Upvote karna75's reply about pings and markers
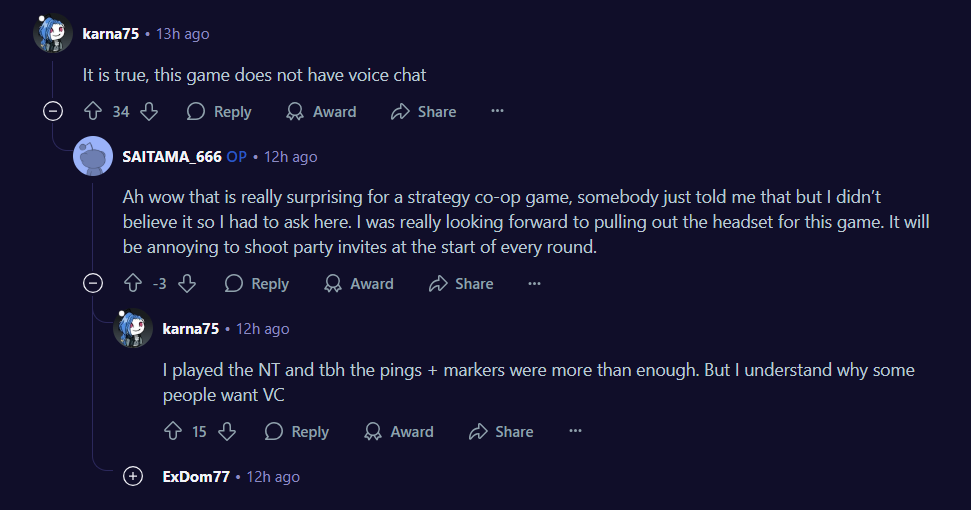 point(172,432)
